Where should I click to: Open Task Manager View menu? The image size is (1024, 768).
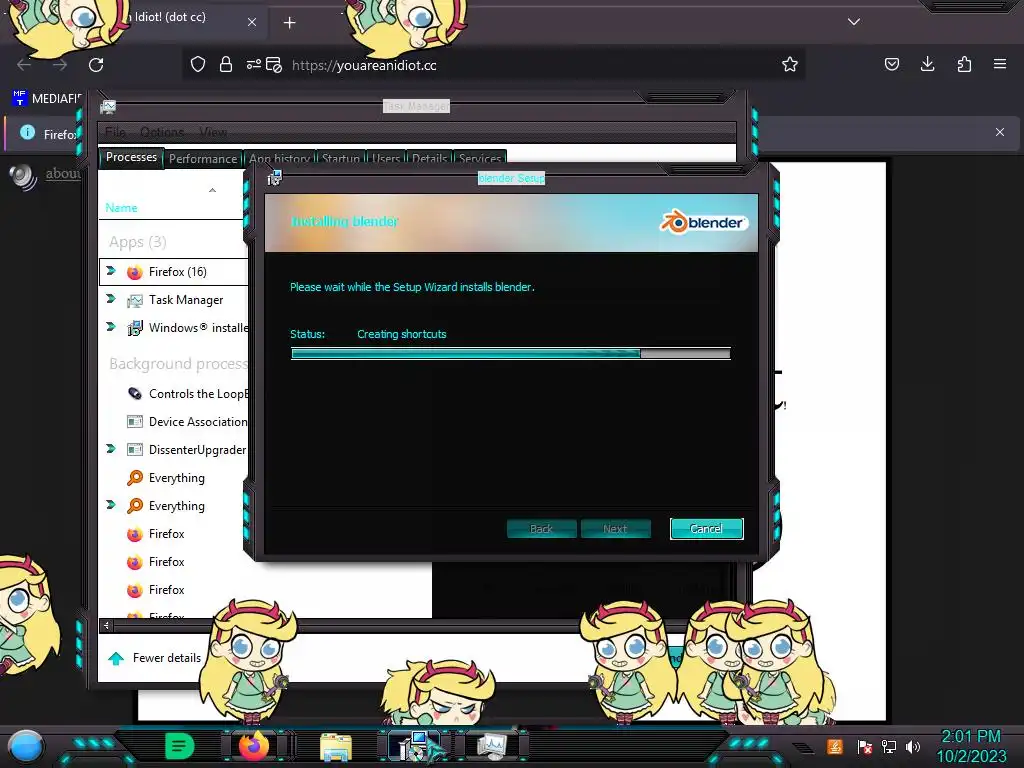point(213,133)
